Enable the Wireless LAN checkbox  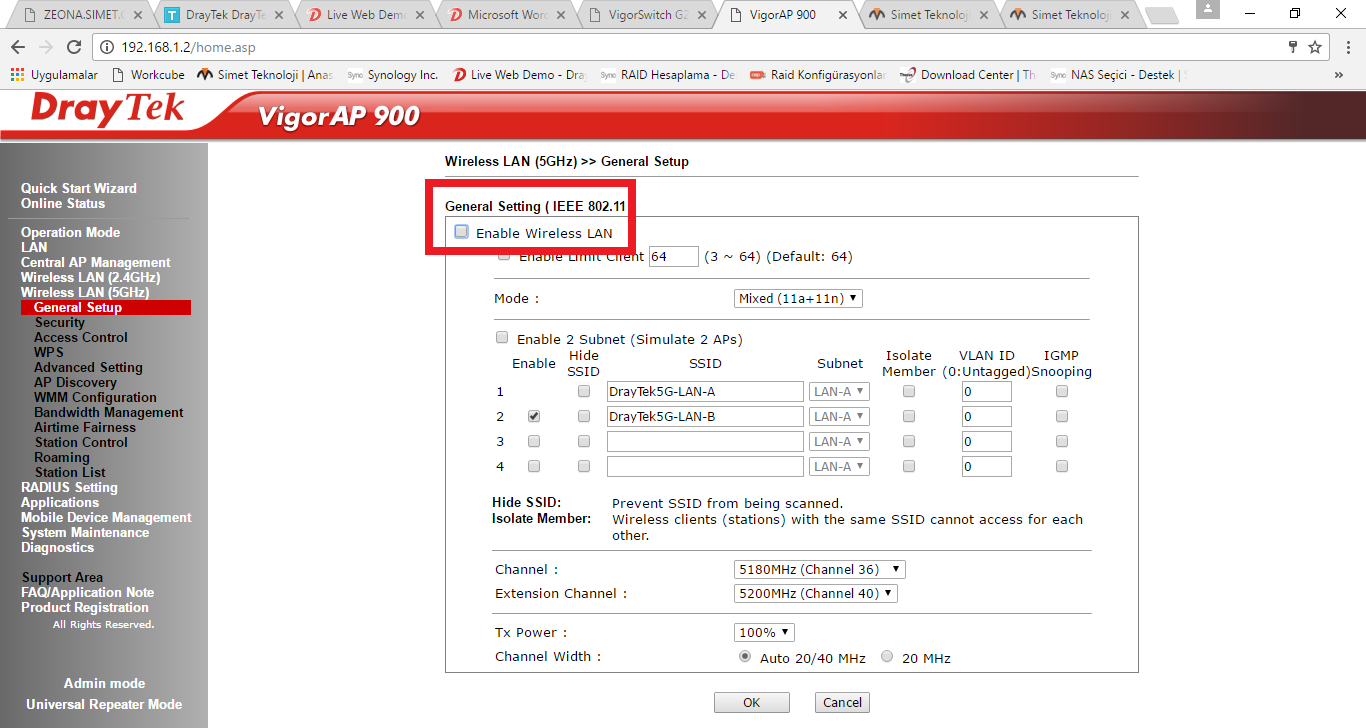pyautogui.click(x=461, y=232)
